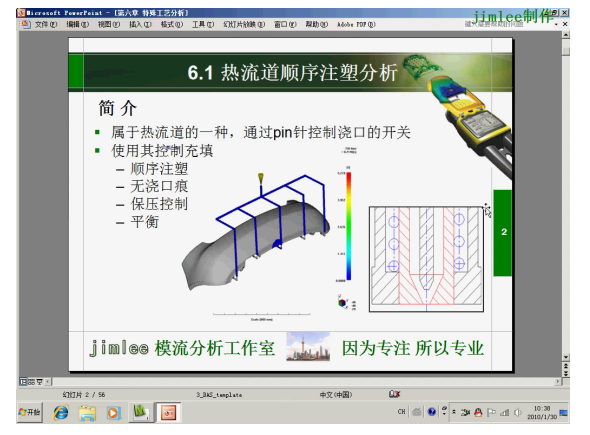Click the 开始 Start button

pos(29,412)
